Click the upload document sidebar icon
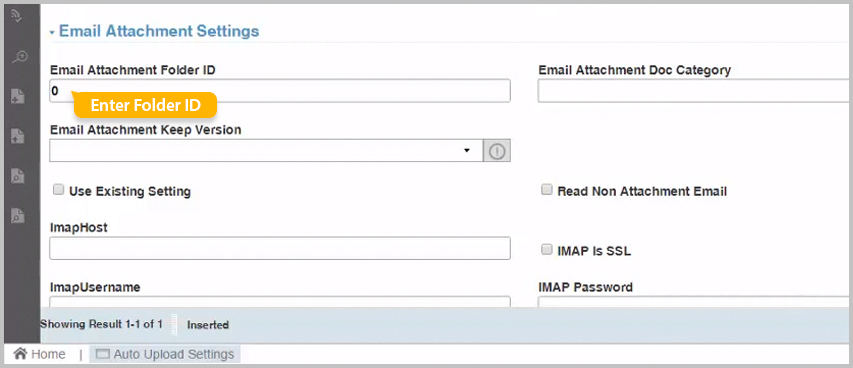The height and width of the screenshot is (368, 853). coord(18,136)
